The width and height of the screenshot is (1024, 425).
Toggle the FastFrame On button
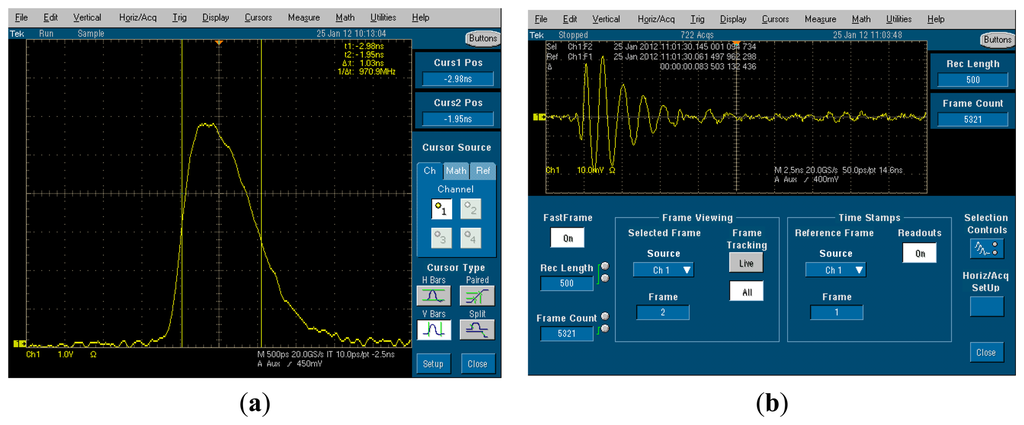coord(566,240)
